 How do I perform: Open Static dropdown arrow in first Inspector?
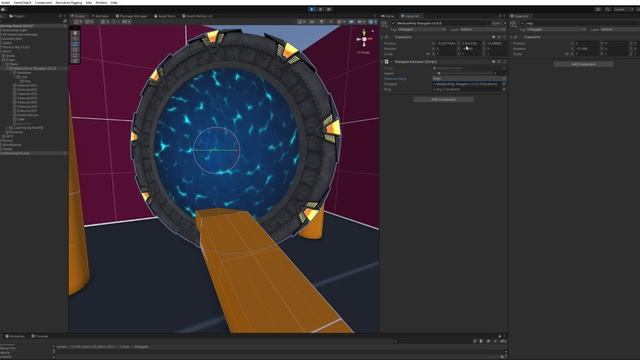coord(504,23)
